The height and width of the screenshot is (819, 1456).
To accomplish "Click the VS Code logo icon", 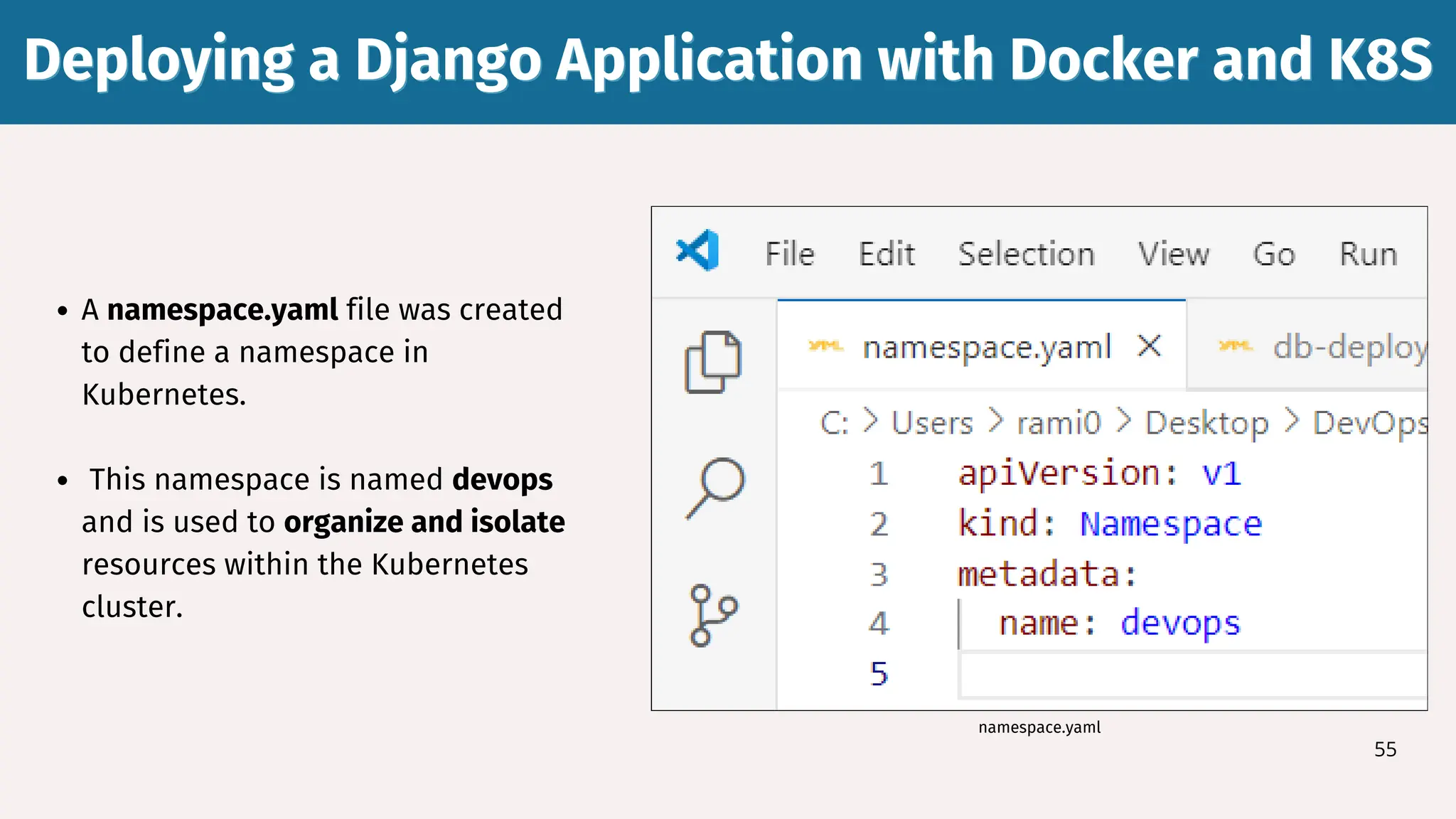I will coord(697,251).
